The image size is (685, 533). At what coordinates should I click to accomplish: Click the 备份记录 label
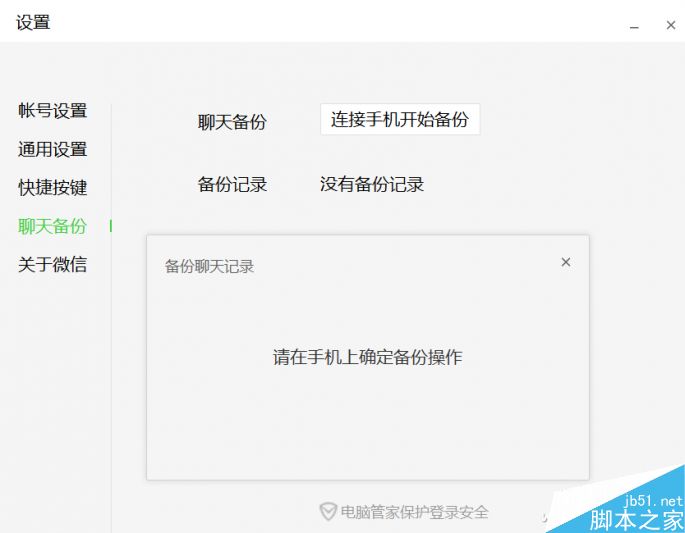pos(232,185)
